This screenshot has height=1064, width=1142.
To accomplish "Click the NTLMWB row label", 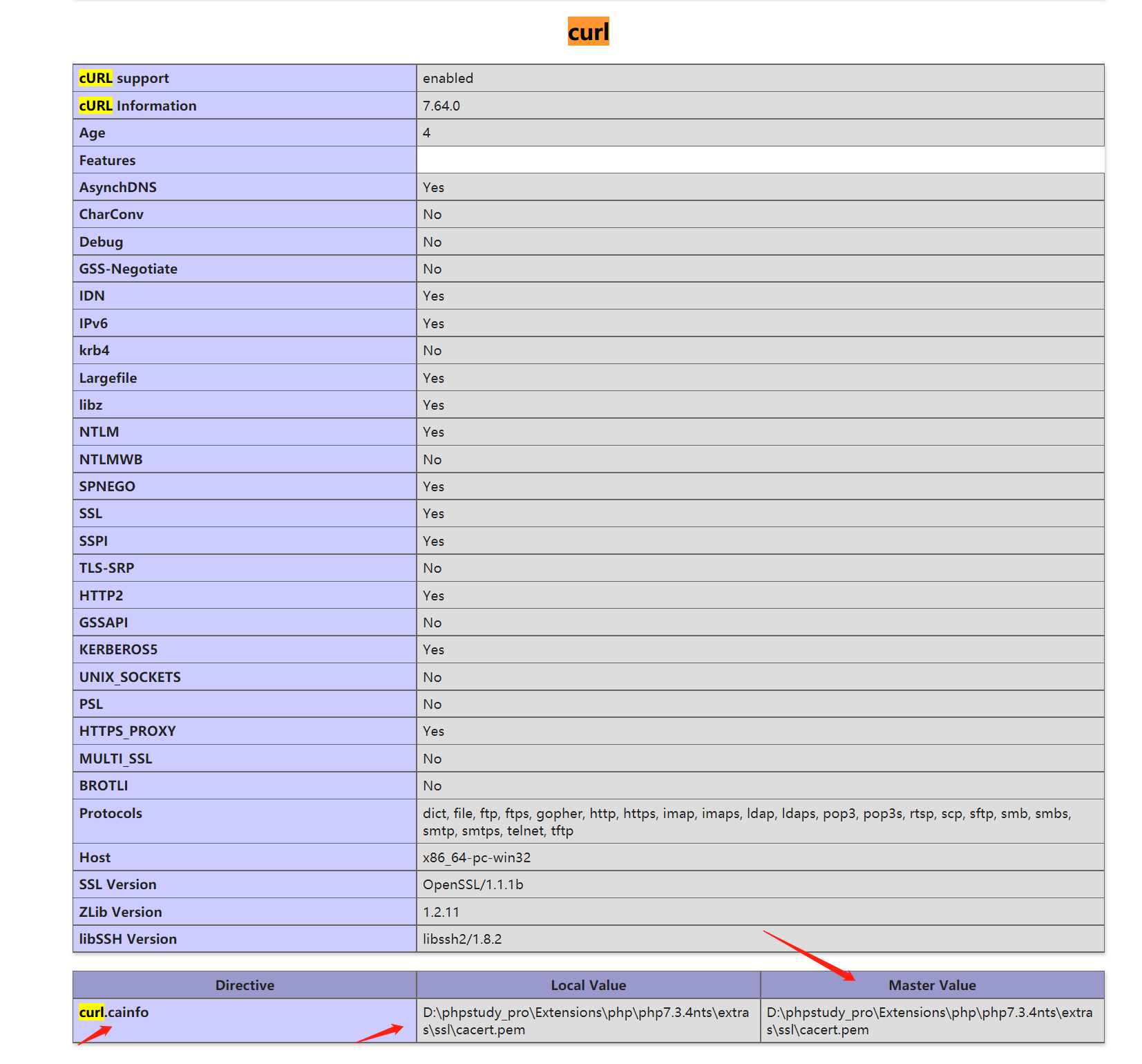I will (x=111, y=459).
